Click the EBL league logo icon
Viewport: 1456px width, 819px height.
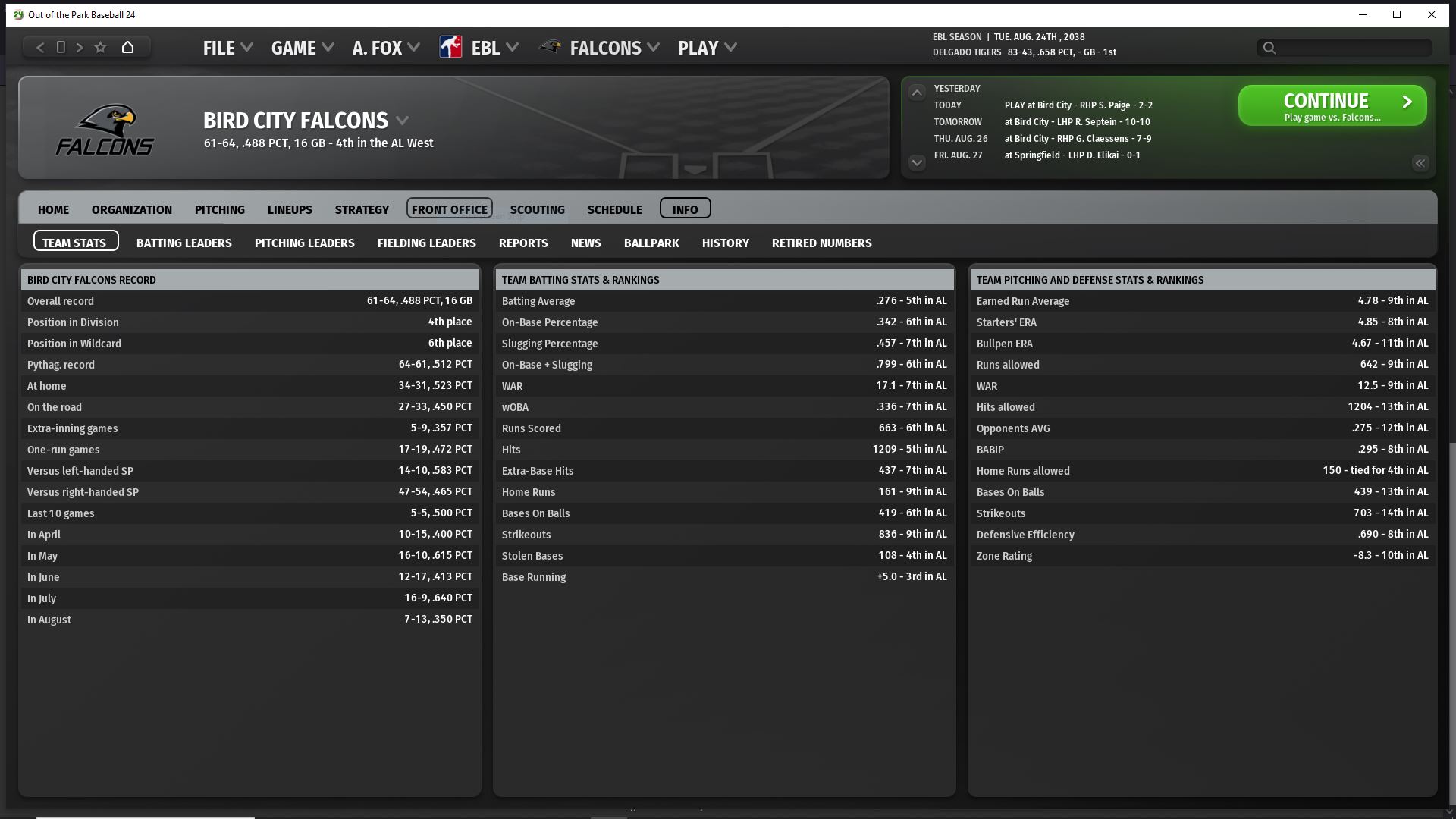[x=450, y=48]
